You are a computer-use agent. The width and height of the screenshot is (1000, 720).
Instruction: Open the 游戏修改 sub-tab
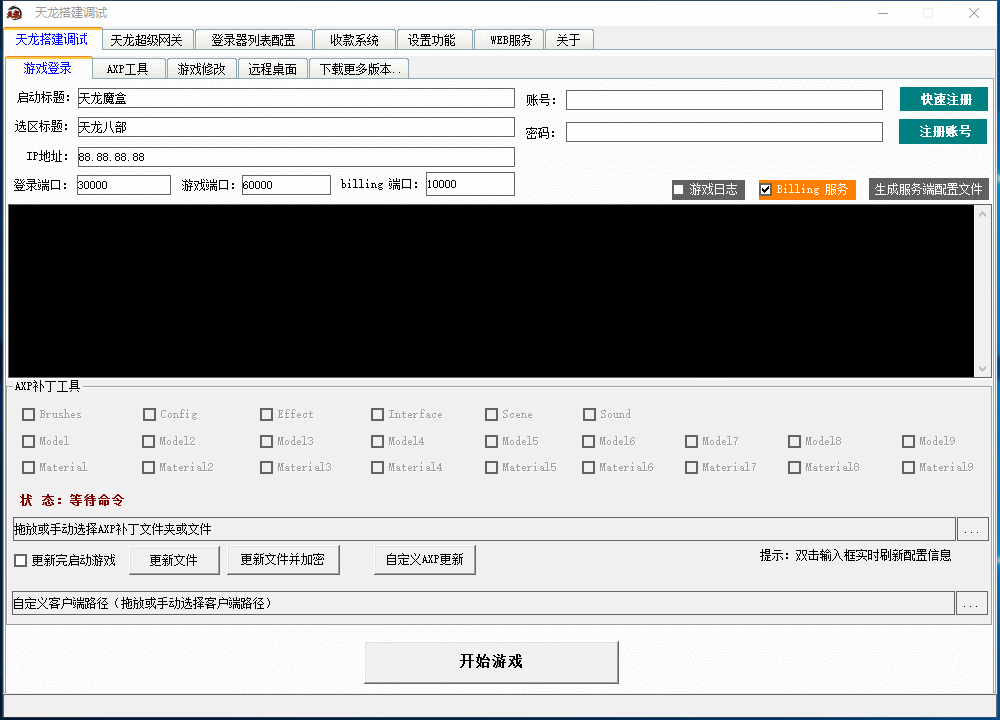tap(202, 69)
